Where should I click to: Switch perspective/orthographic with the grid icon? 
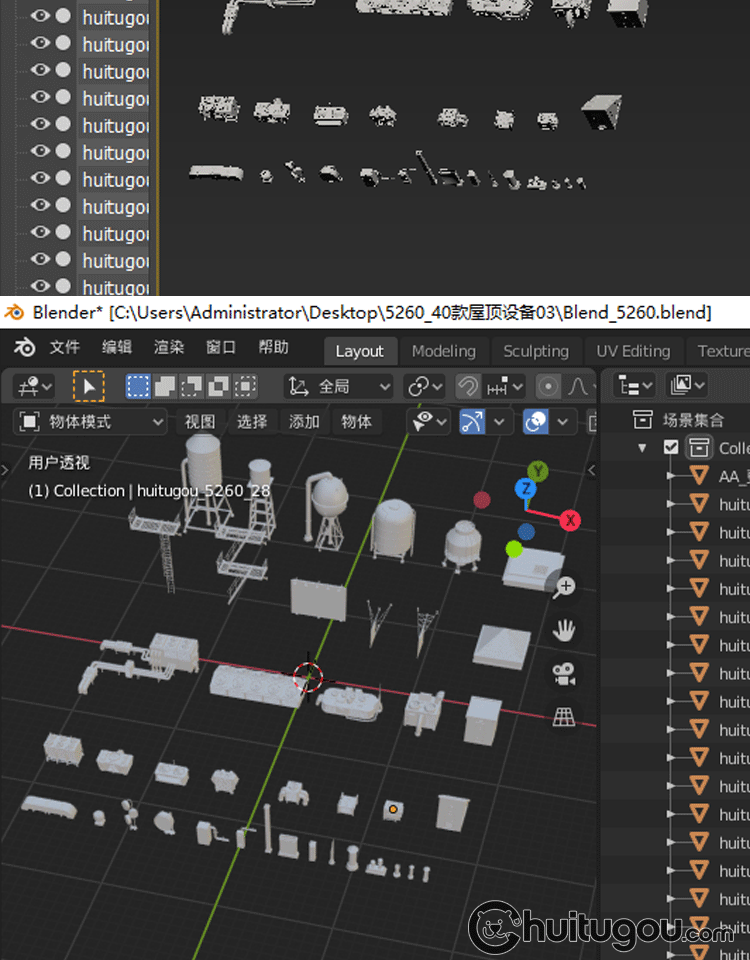[x=565, y=717]
